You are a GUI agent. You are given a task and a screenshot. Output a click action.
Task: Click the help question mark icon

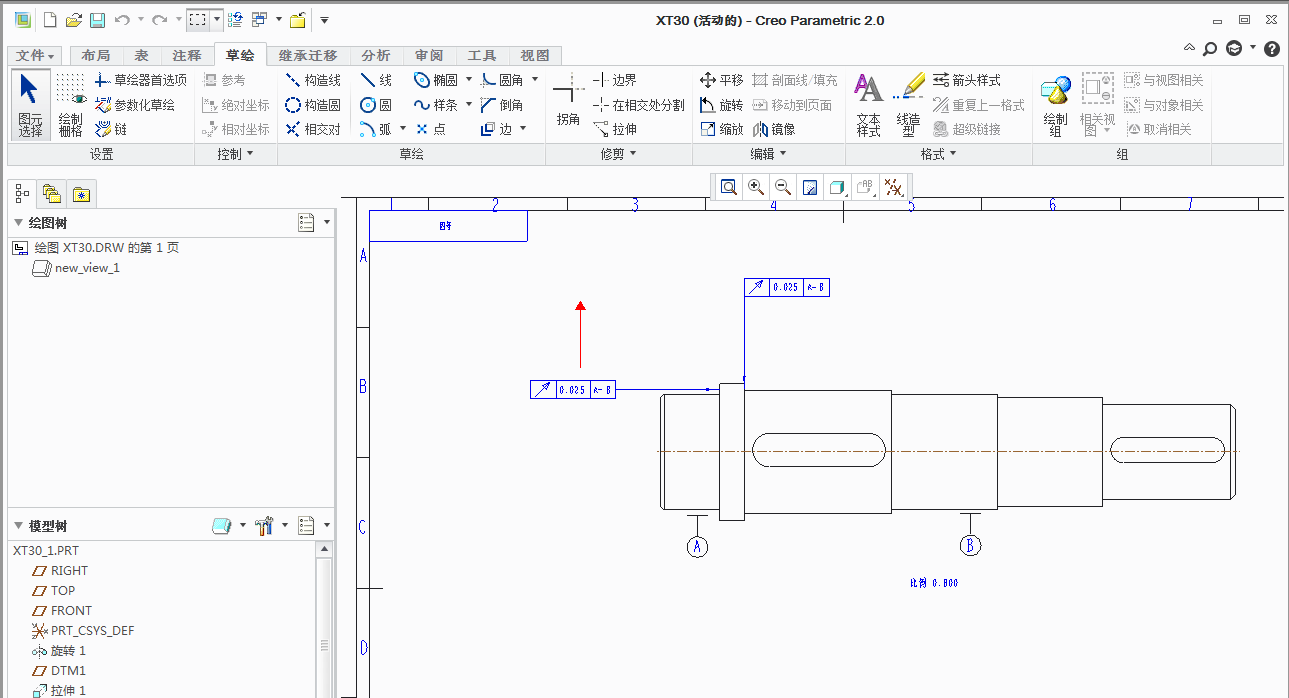tap(1272, 48)
